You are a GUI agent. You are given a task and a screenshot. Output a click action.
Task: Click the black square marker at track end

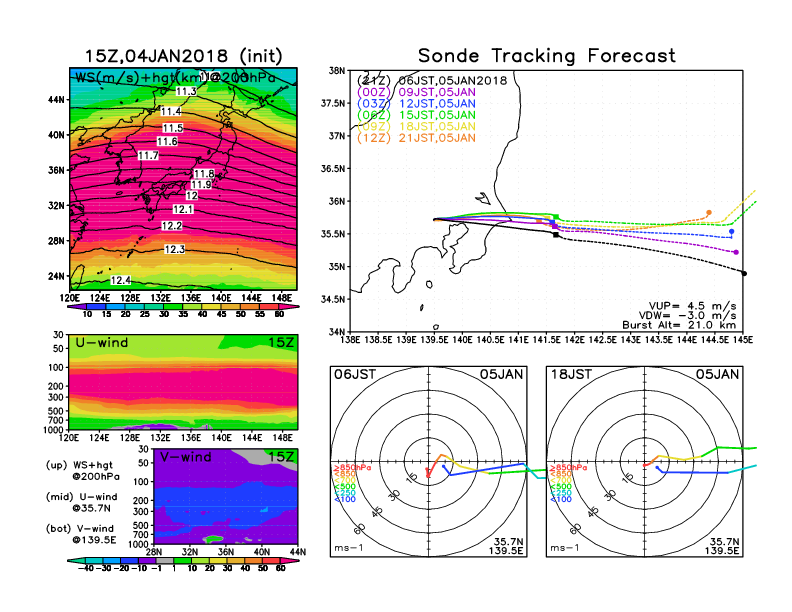pos(744,272)
